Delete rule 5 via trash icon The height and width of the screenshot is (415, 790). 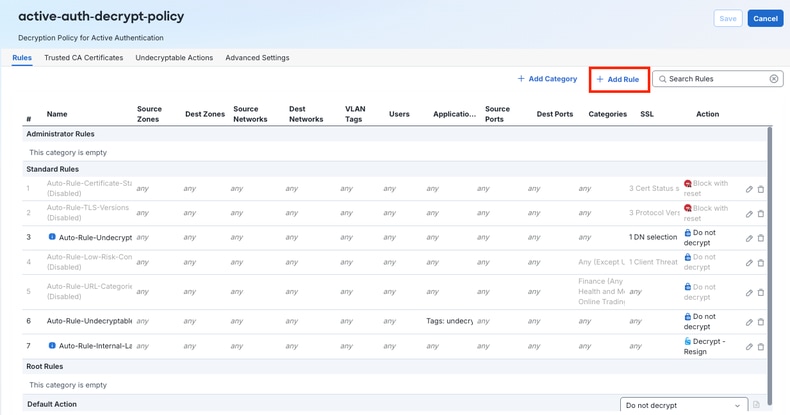tap(761, 293)
